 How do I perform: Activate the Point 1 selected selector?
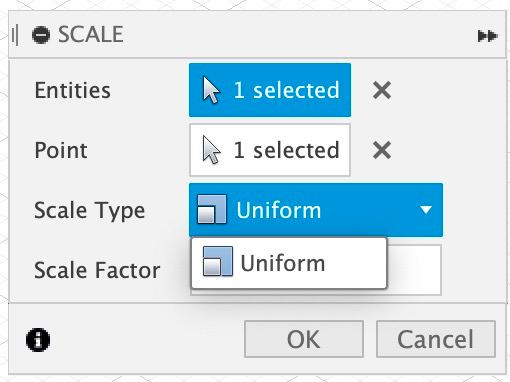tap(270, 150)
